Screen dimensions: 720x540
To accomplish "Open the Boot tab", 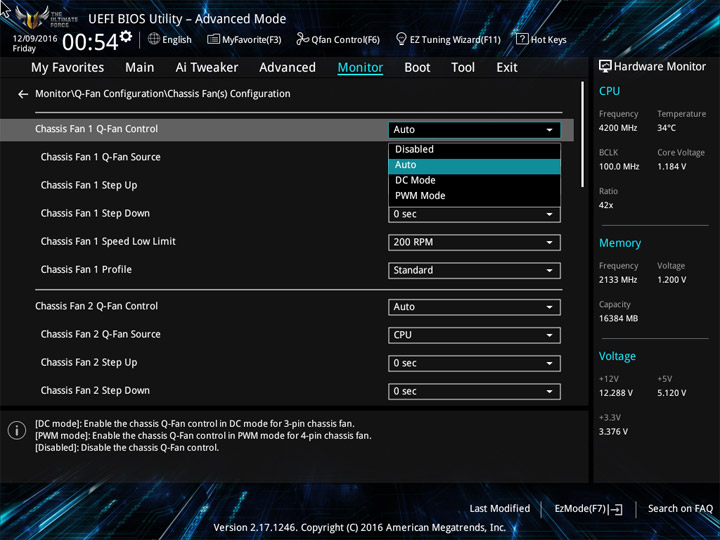I will pos(417,68).
